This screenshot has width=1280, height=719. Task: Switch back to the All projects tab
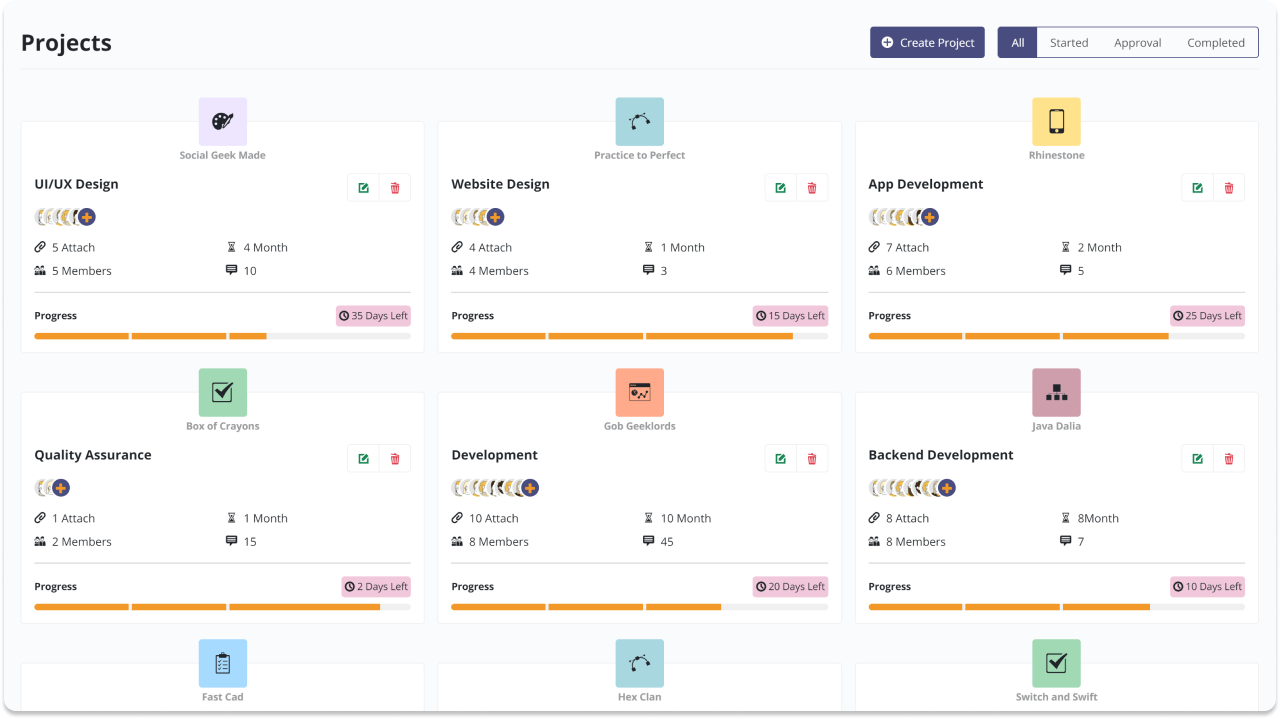tap(1016, 42)
